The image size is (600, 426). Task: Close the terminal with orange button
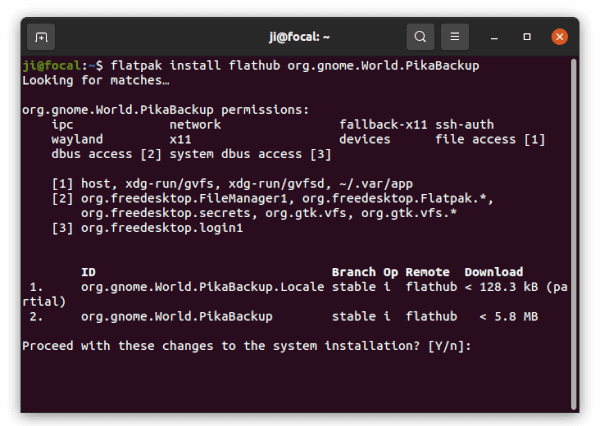(x=559, y=37)
